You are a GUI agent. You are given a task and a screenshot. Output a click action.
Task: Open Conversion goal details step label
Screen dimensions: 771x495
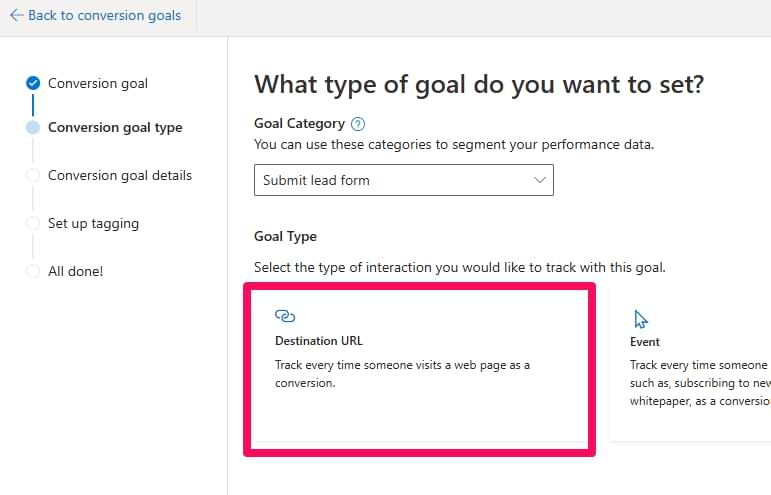pyautogui.click(x=120, y=175)
